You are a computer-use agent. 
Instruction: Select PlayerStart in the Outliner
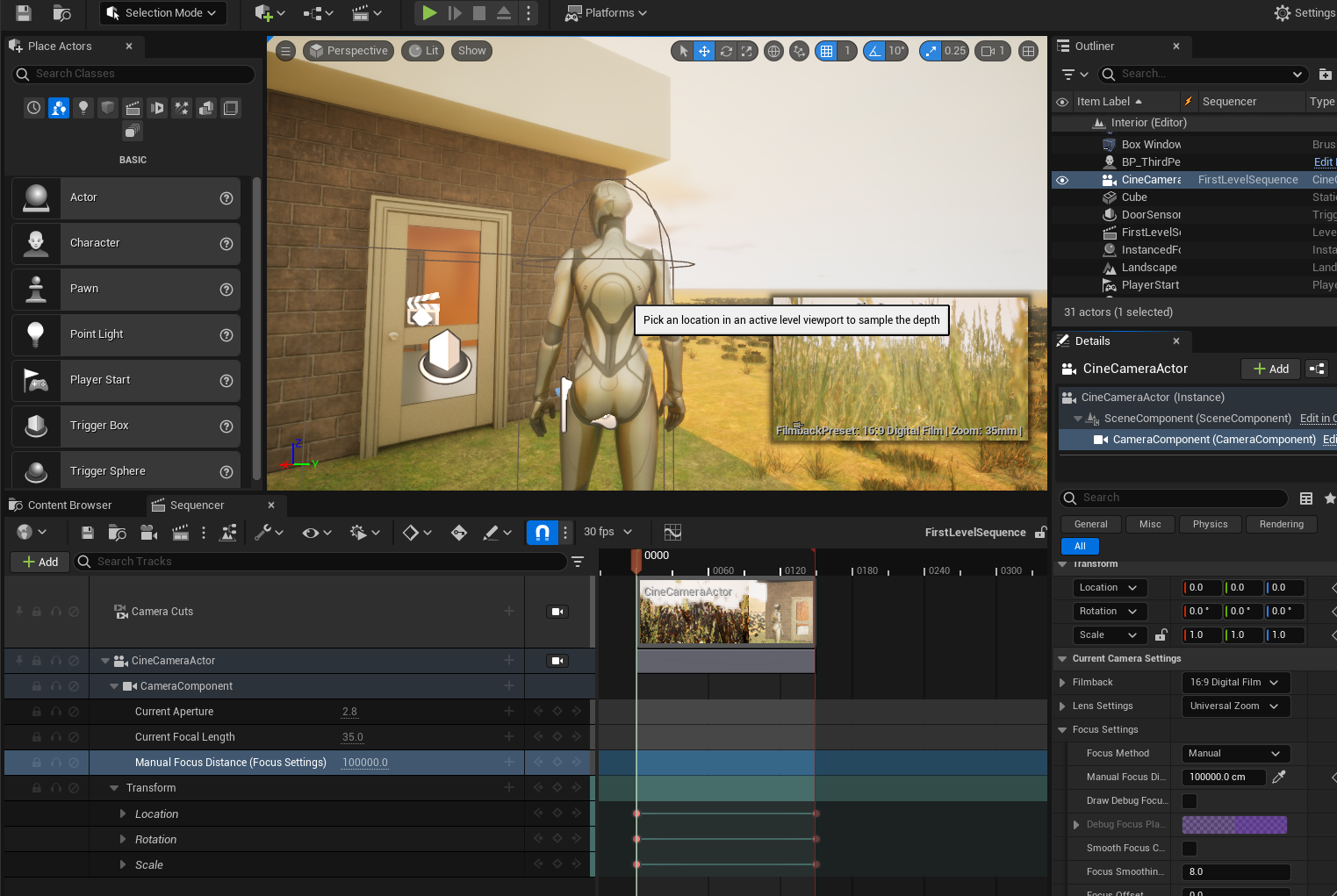tap(1150, 285)
